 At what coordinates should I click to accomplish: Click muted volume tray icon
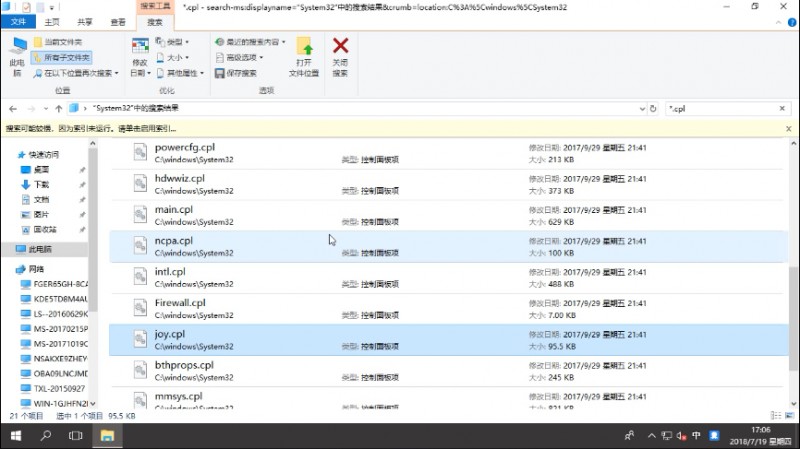pyautogui.click(x=681, y=435)
